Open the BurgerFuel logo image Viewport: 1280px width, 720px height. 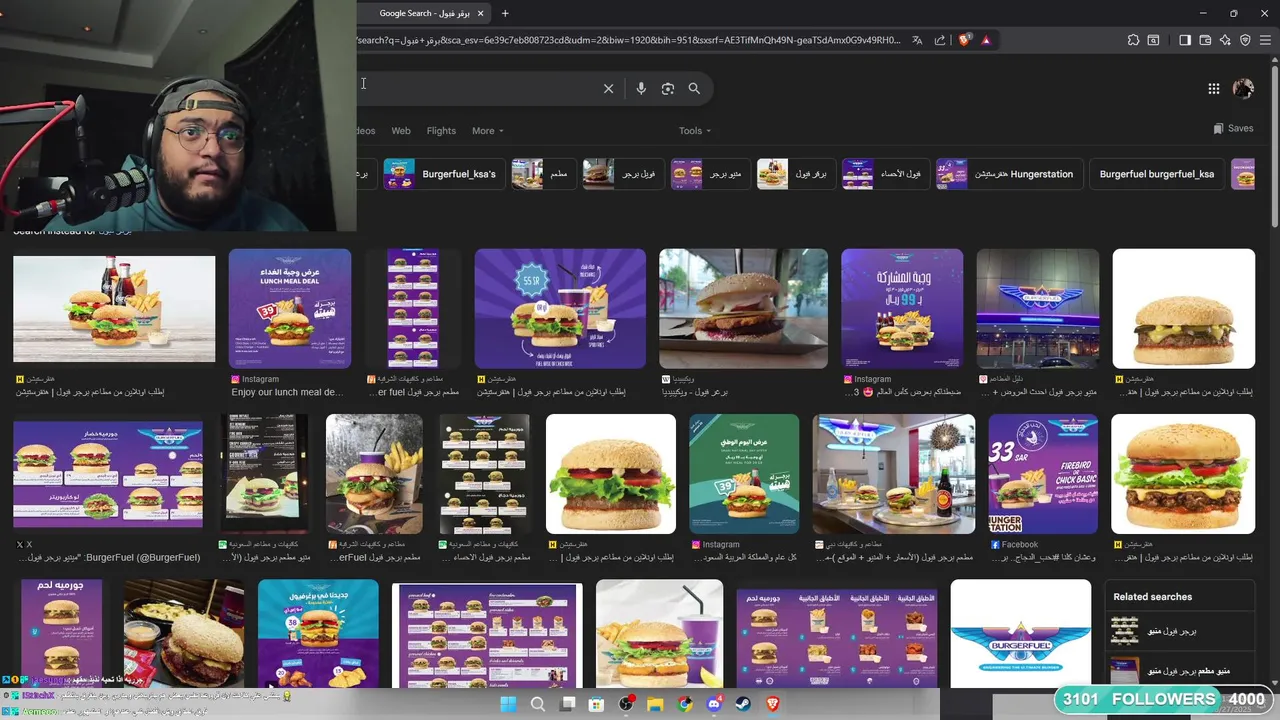tap(1021, 634)
